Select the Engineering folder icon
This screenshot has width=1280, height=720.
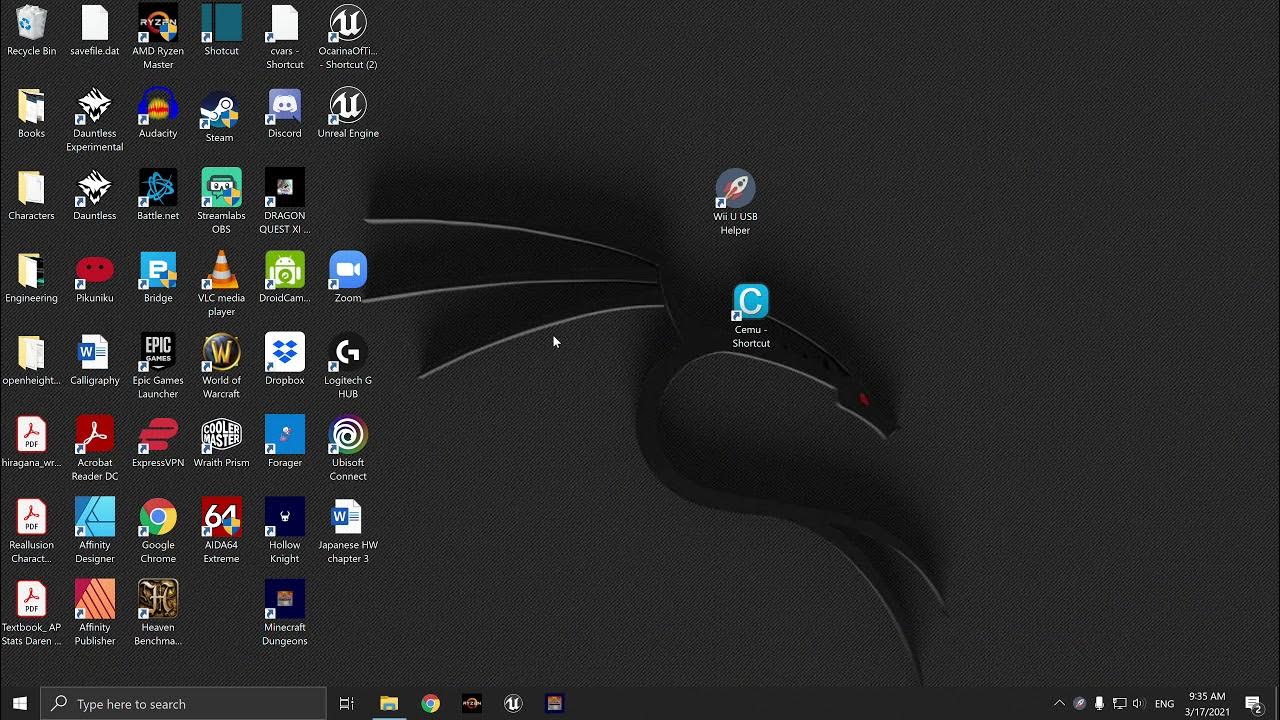tap(31, 278)
